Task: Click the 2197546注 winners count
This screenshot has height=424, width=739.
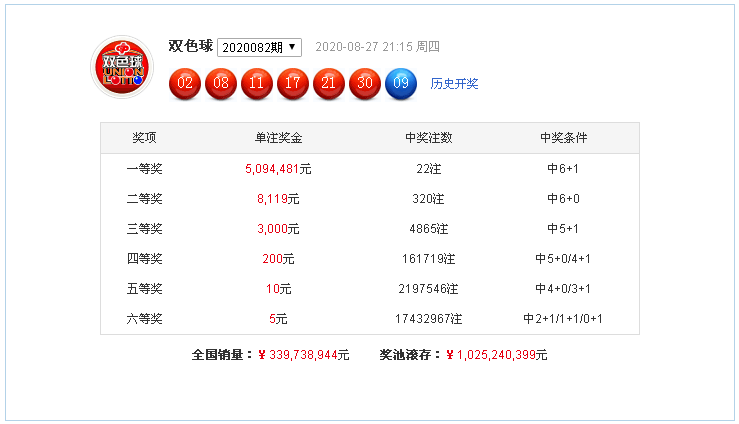Action: pyautogui.click(x=428, y=289)
